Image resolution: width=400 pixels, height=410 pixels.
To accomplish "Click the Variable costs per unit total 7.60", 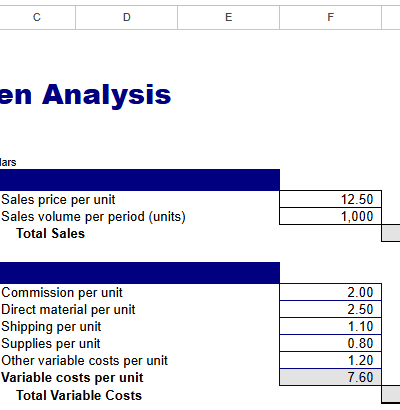I will (330, 377).
